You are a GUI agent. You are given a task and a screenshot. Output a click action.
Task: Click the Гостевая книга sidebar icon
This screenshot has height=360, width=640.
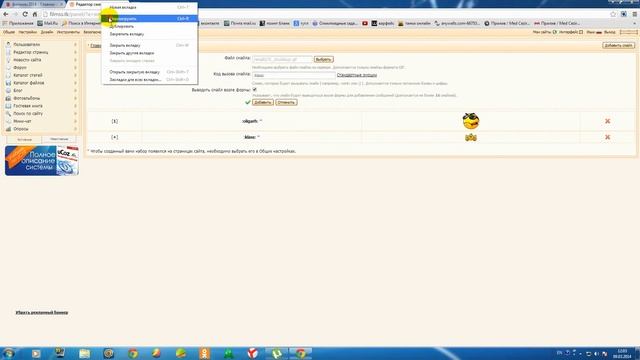point(8,106)
